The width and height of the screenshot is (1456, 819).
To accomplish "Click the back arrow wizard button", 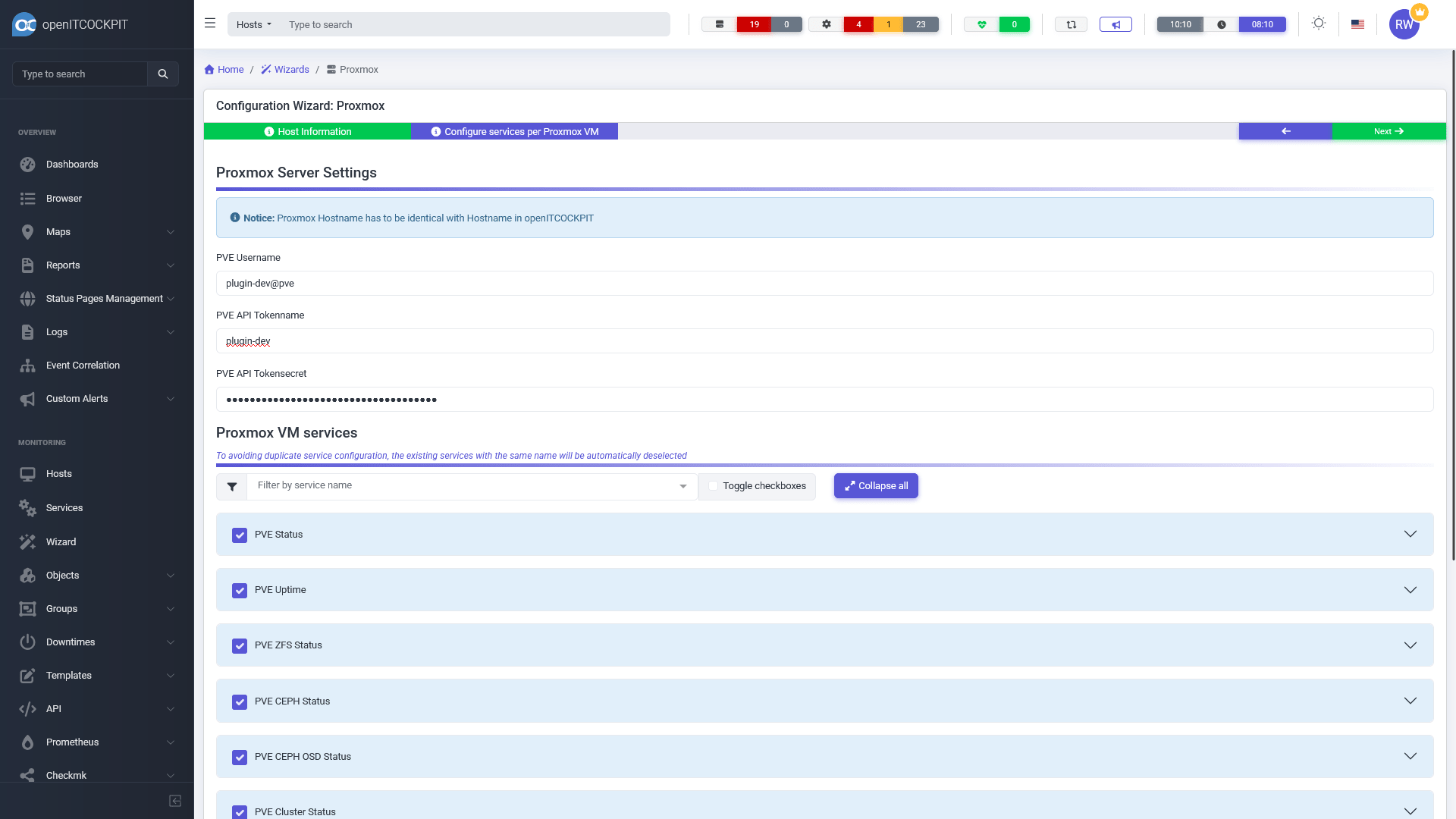I will (1285, 131).
